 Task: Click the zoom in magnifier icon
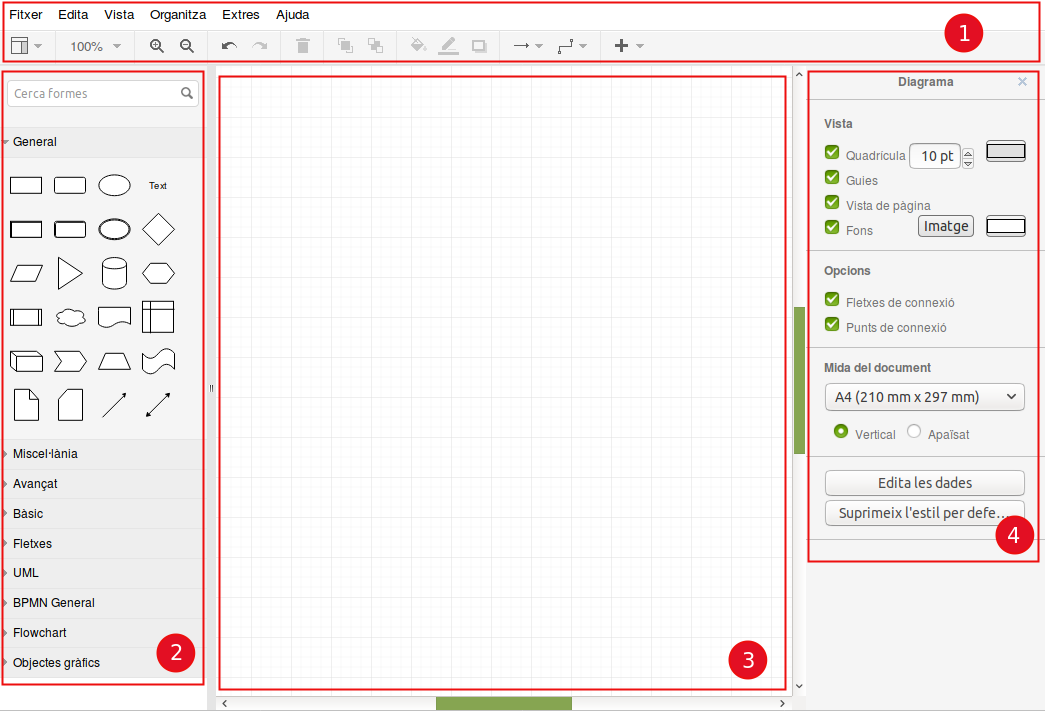[x=157, y=46]
